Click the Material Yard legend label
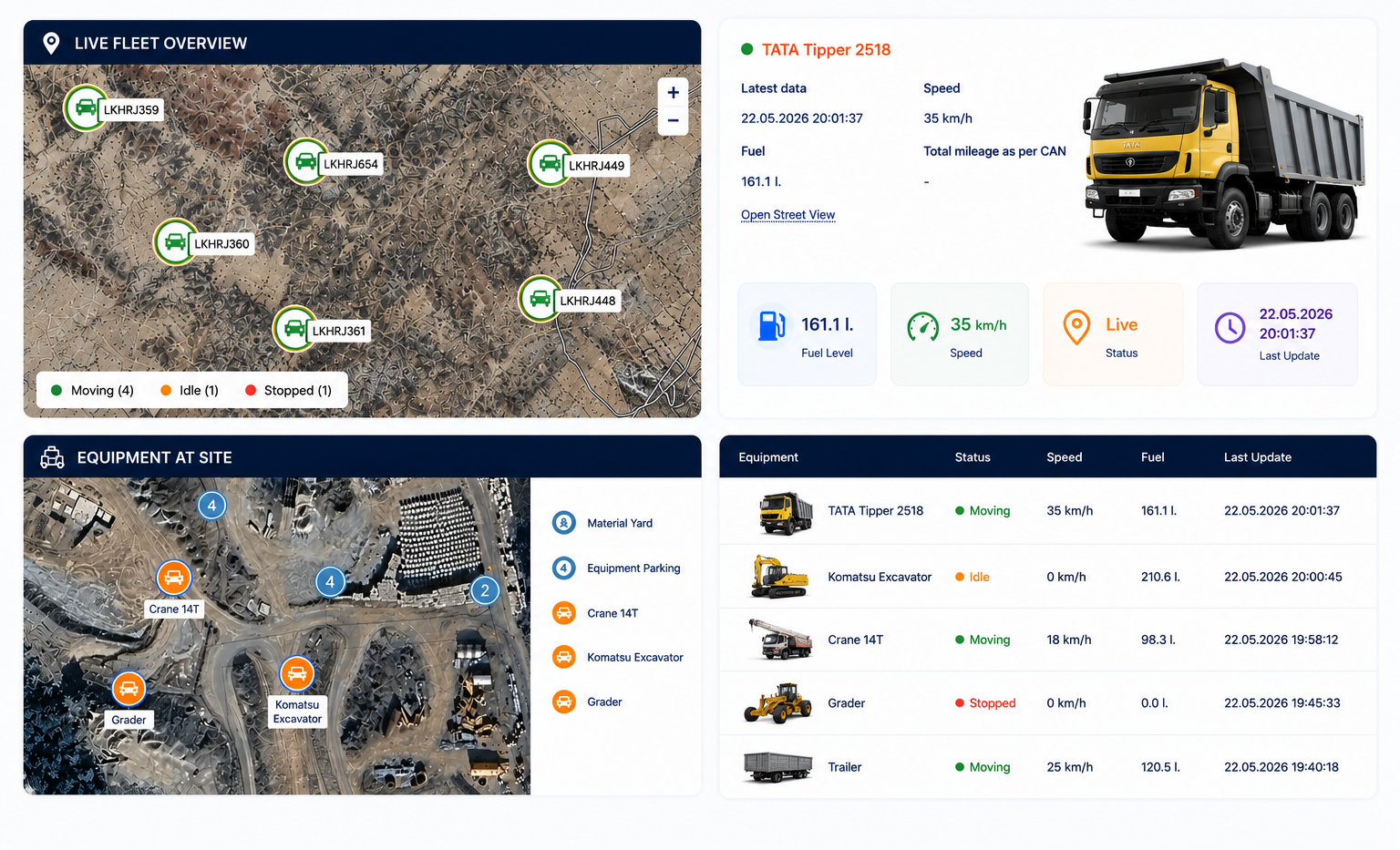This screenshot has height=850, width=1400. pyautogui.click(x=620, y=523)
